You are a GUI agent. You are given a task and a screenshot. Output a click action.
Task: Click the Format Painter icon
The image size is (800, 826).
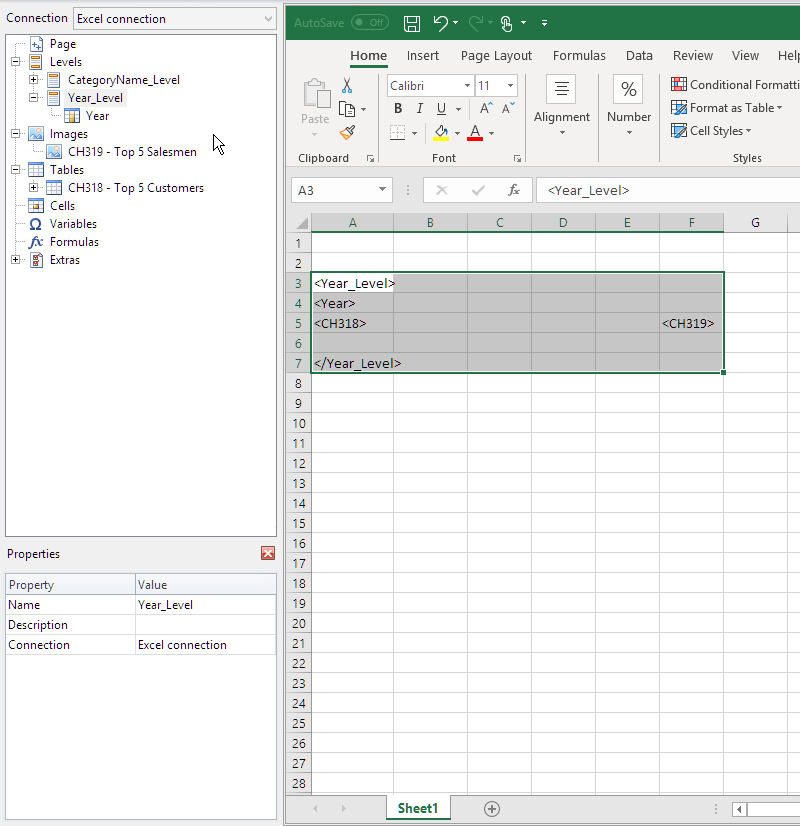tap(347, 131)
